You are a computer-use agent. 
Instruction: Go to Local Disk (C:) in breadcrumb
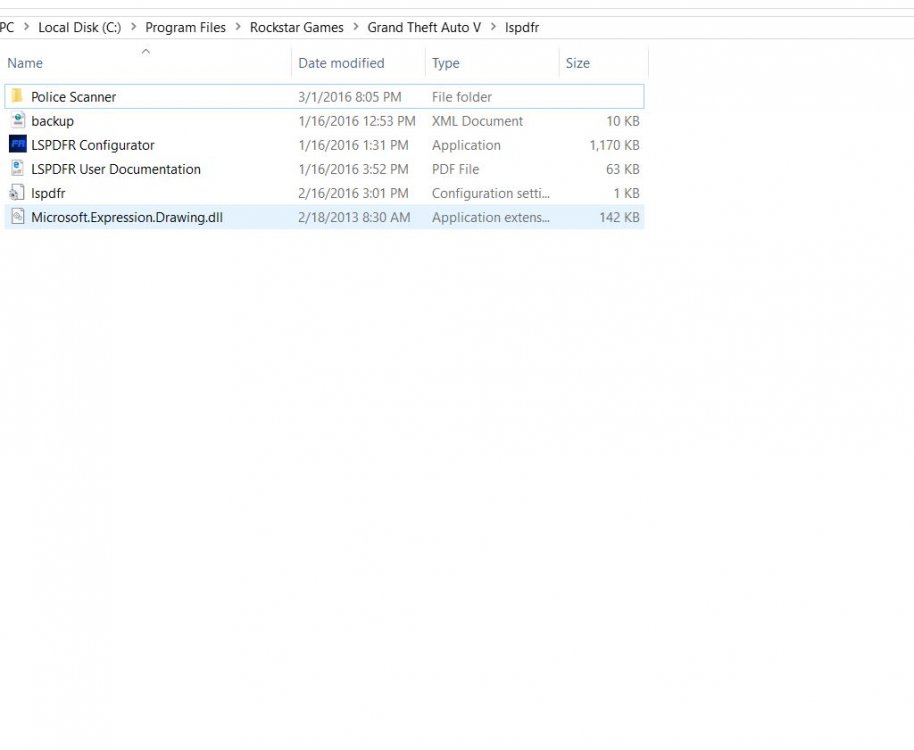(x=80, y=27)
